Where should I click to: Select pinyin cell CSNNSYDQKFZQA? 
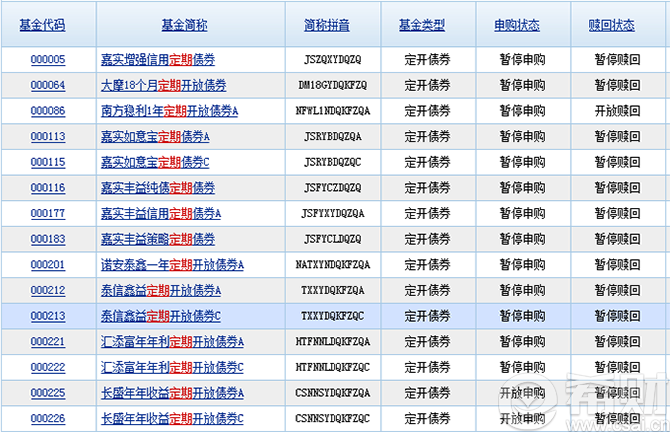[332, 393]
